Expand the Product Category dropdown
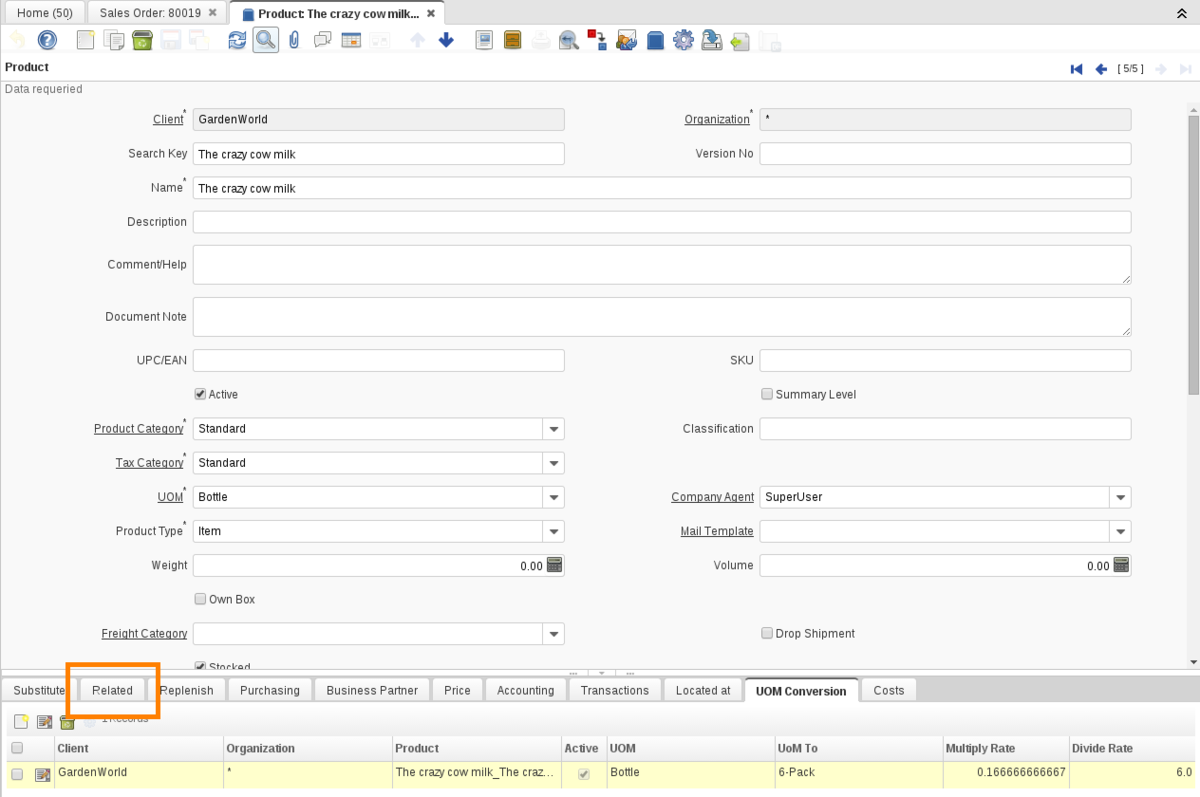1200x797 pixels. pos(554,429)
